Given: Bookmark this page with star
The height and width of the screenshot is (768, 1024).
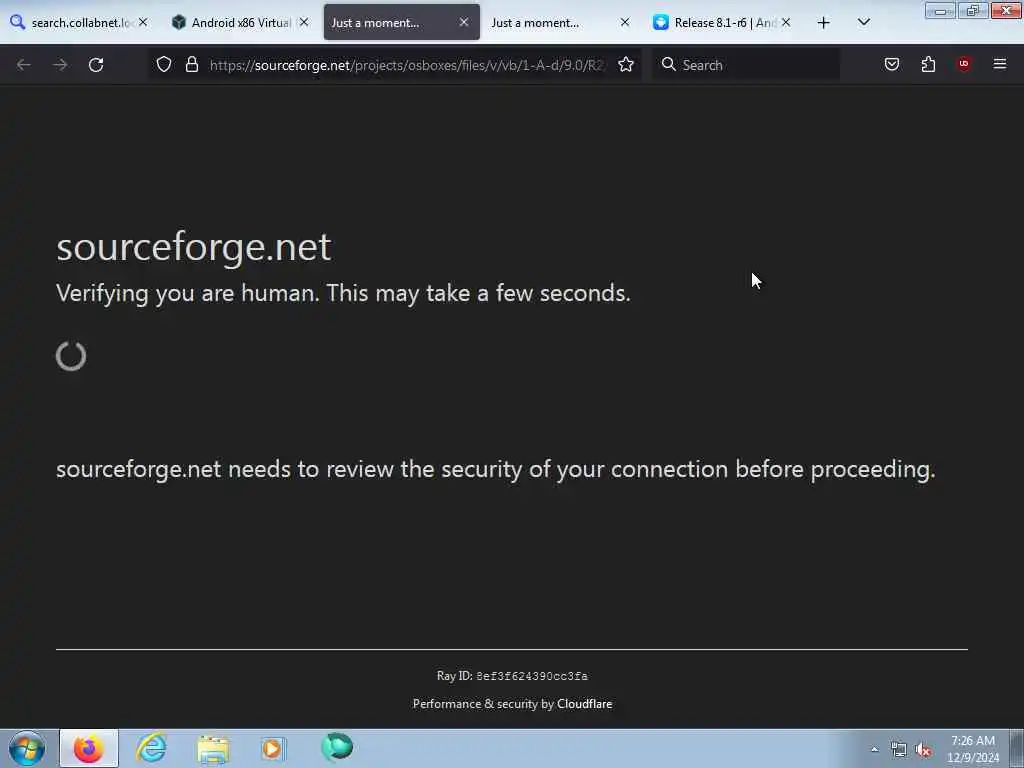Looking at the screenshot, I should (x=626, y=64).
